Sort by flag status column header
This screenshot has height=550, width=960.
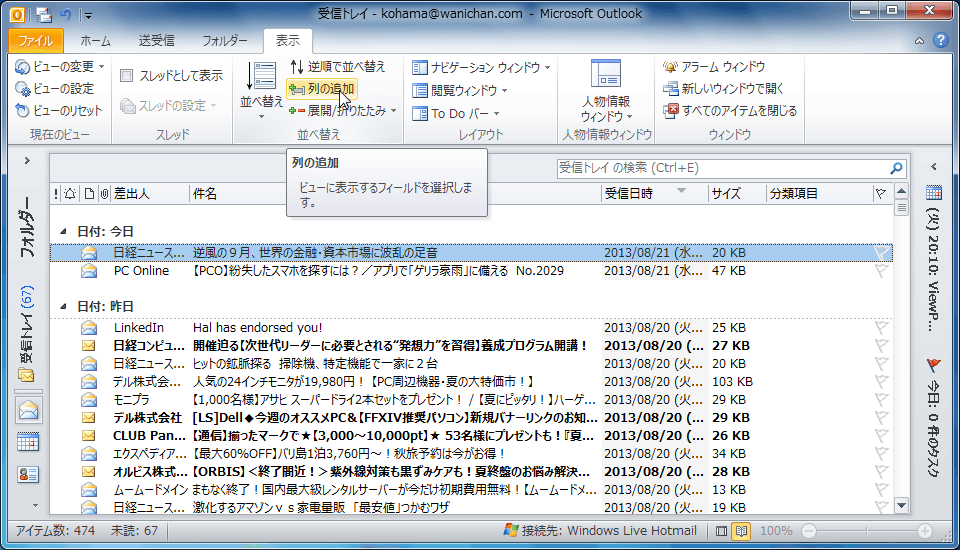[x=881, y=194]
